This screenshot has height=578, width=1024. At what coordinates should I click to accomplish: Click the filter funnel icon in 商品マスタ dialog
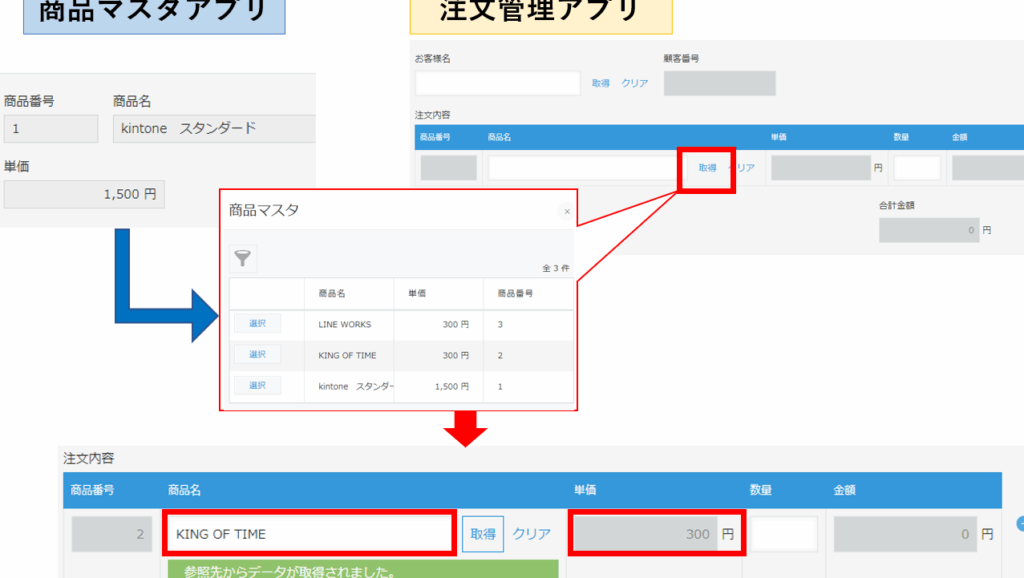pyautogui.click(x=243, y=259)
